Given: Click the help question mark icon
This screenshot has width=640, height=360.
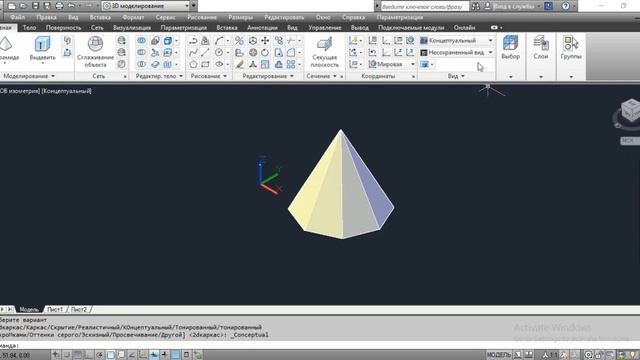Looking at the screenshot, I should point(565,6).
